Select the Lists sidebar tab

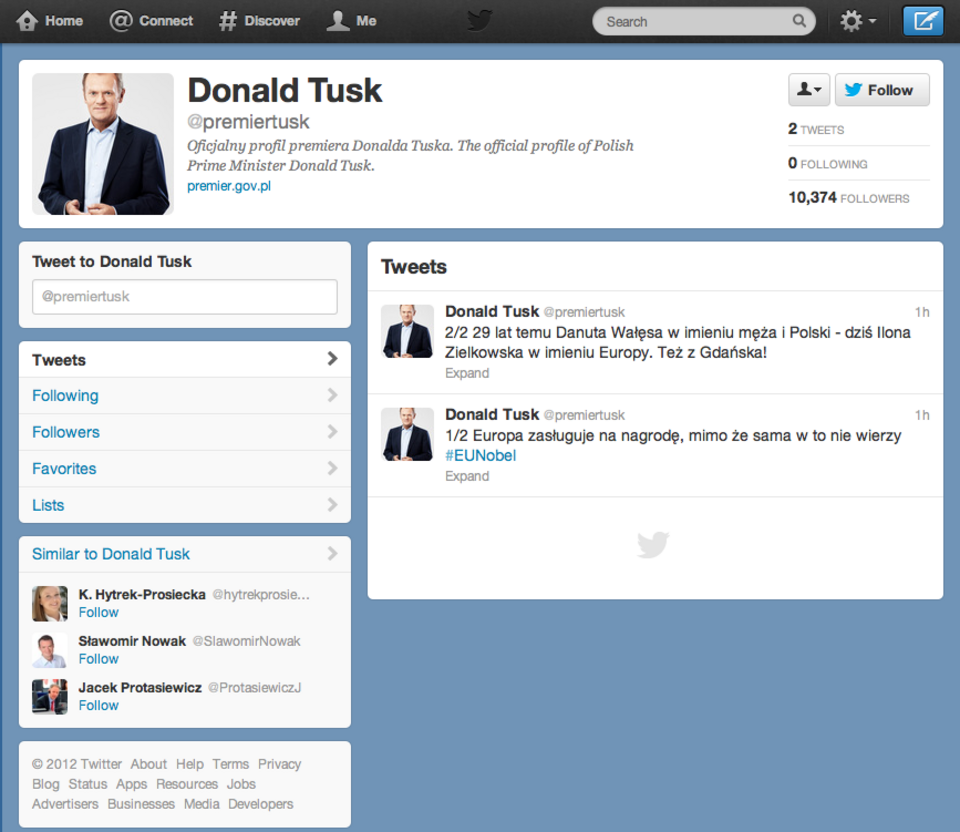pos(185,505)
